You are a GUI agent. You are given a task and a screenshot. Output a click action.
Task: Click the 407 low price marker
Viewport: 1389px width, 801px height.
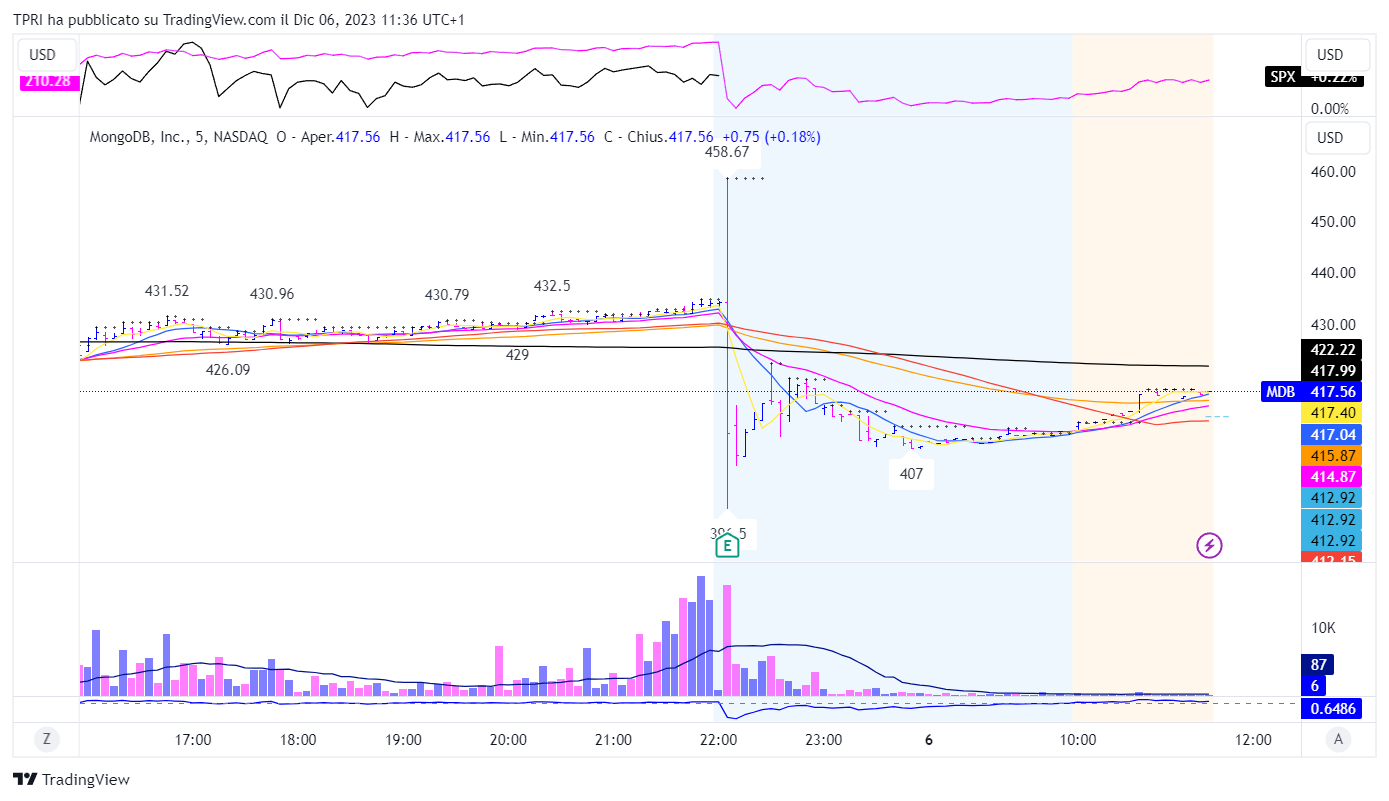(911, 474)
